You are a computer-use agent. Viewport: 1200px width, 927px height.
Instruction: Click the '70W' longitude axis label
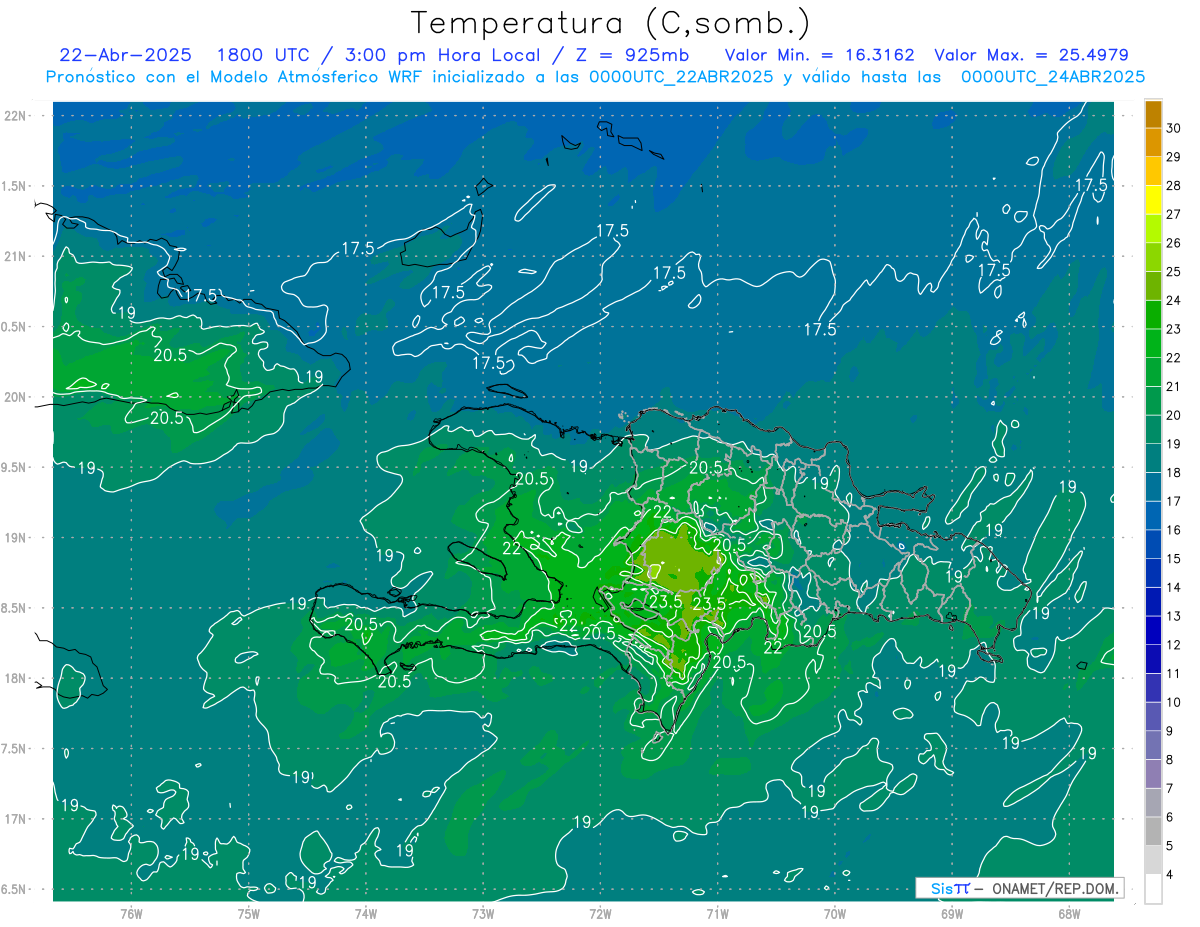pyautogui.click(x=835, y=913)
